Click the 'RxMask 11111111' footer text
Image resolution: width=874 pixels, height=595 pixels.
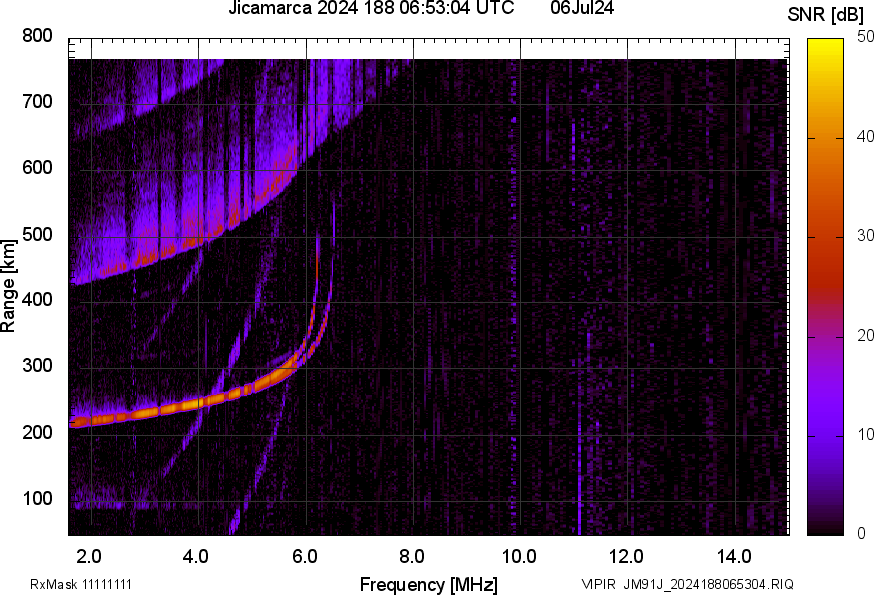[81, 584]
